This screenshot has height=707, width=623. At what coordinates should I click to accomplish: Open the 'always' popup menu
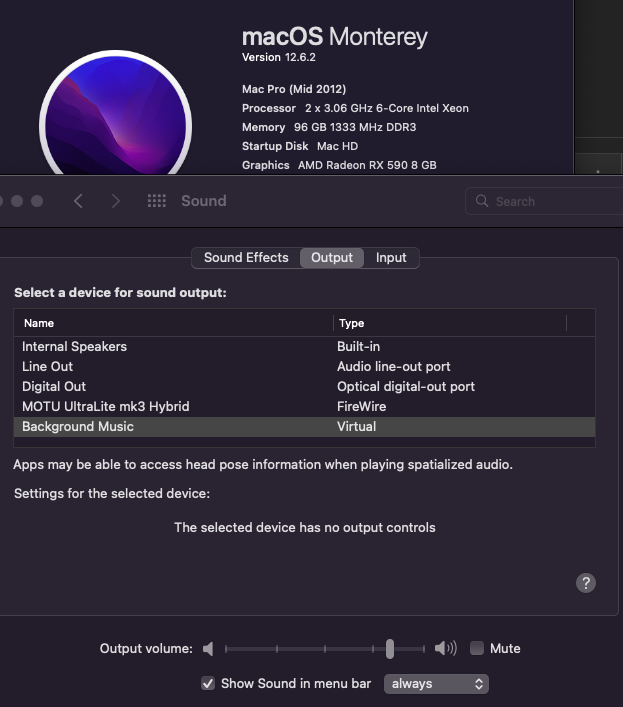click(x=436, y=684)
